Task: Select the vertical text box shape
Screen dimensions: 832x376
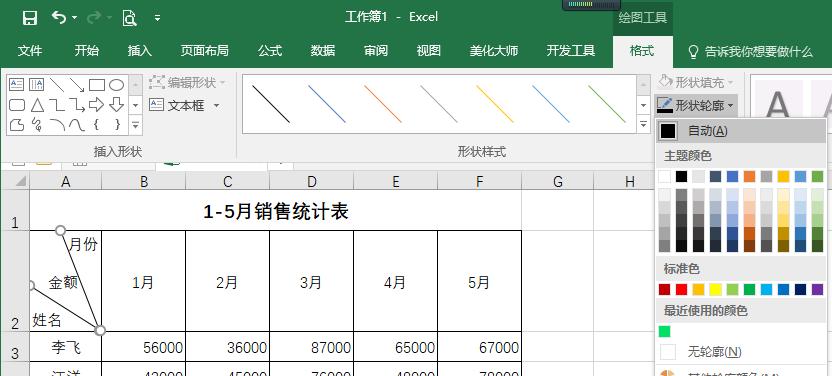Action: coord(37,85)
